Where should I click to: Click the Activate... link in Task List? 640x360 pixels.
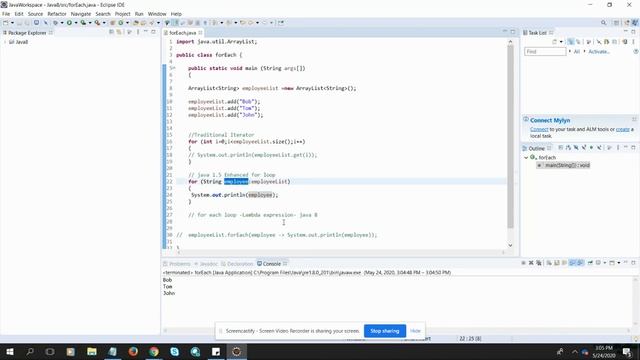(598, 51)
